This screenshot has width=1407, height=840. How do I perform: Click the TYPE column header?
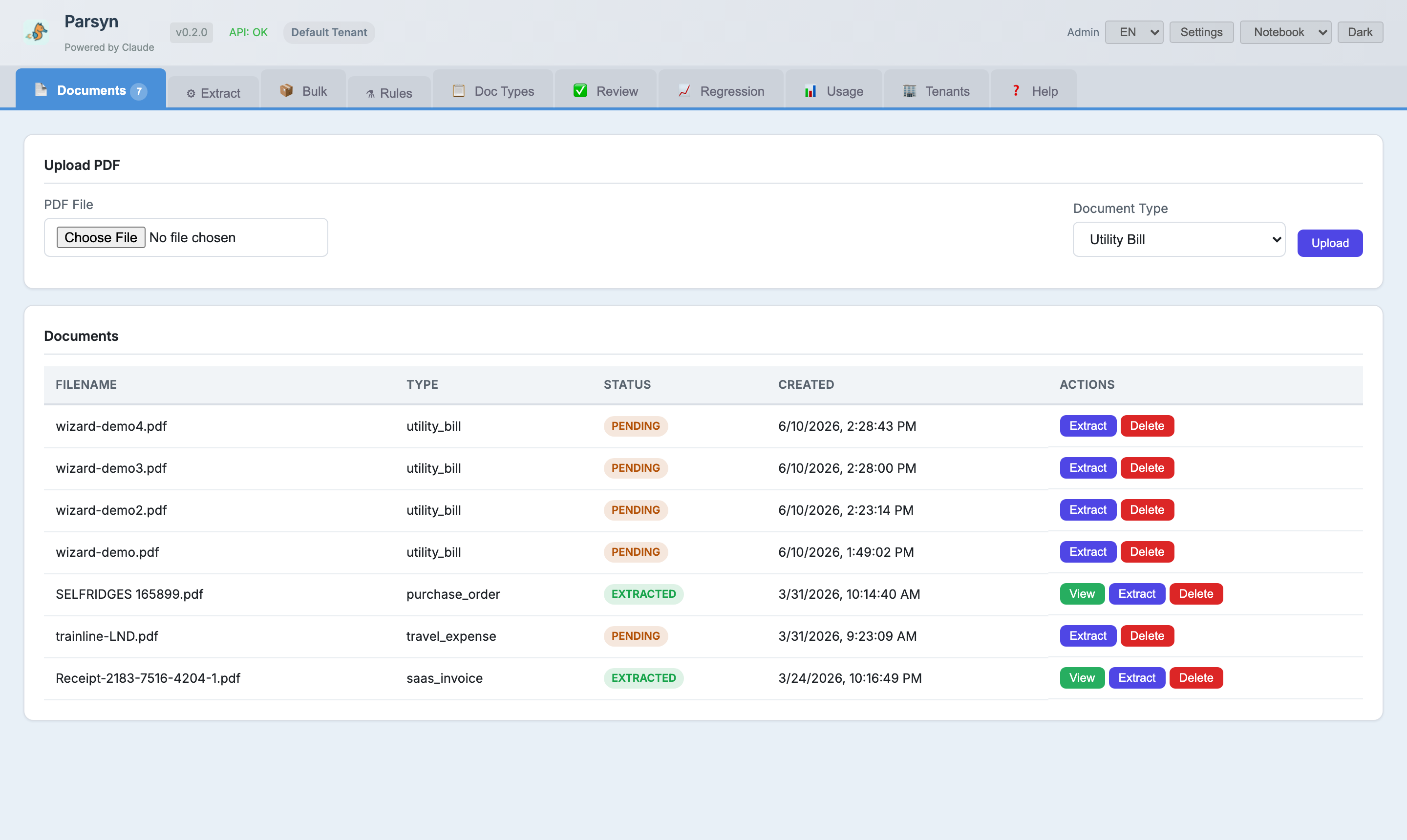pos(422,384)
